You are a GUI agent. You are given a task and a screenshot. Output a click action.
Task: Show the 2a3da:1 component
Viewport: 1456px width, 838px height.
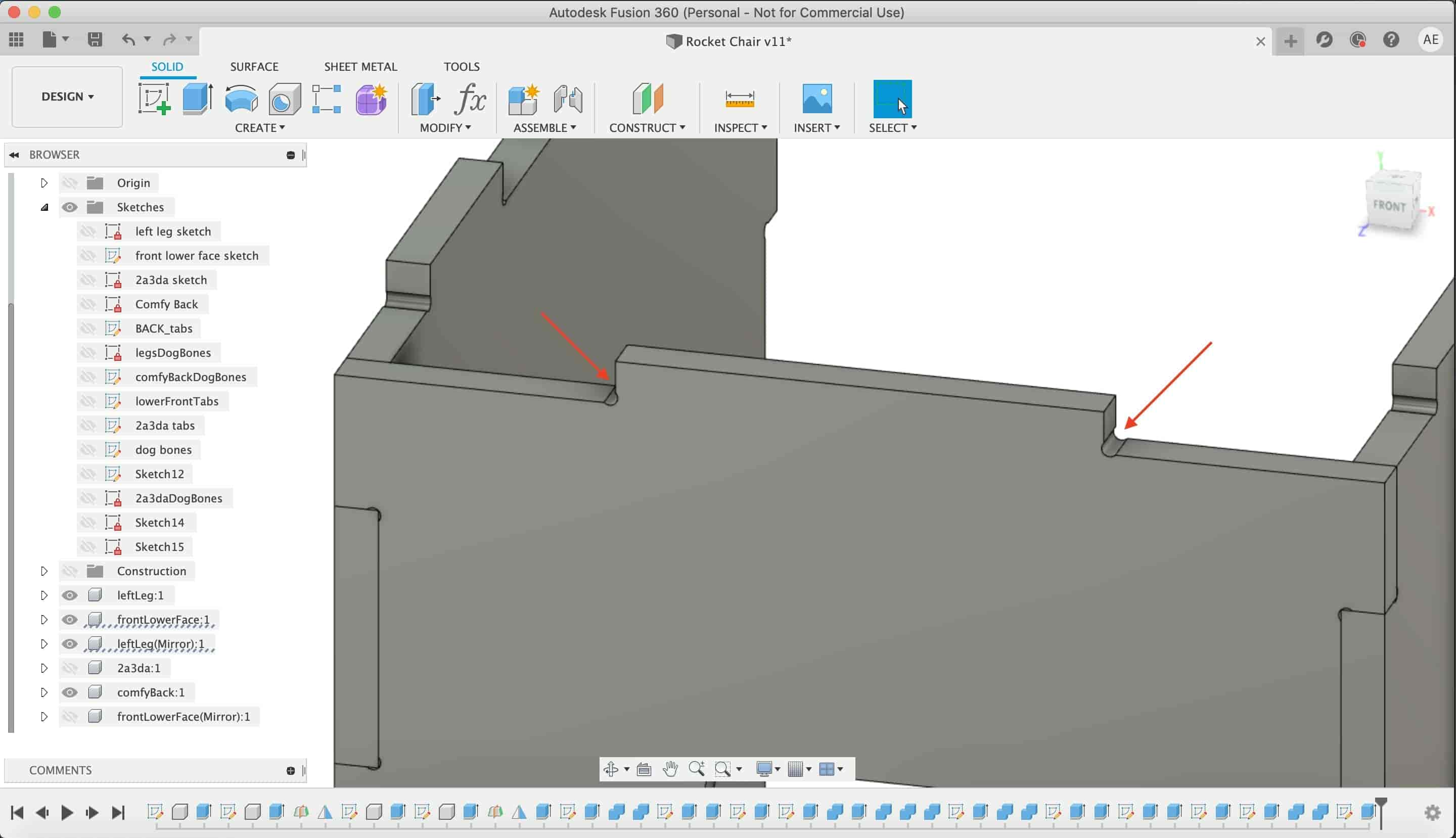point(70,668)
